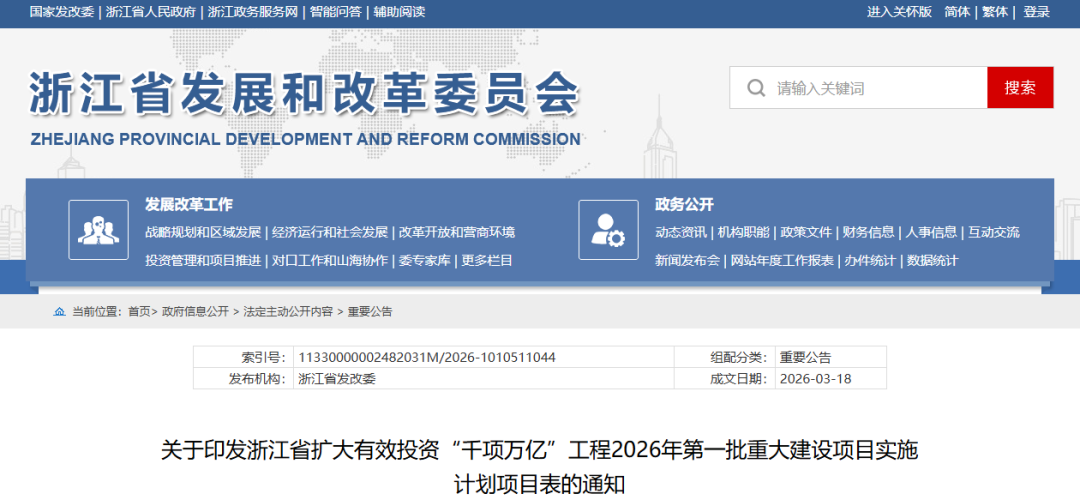
Task: Click the magnifier icon in search box
Action: tap(756, 88)
